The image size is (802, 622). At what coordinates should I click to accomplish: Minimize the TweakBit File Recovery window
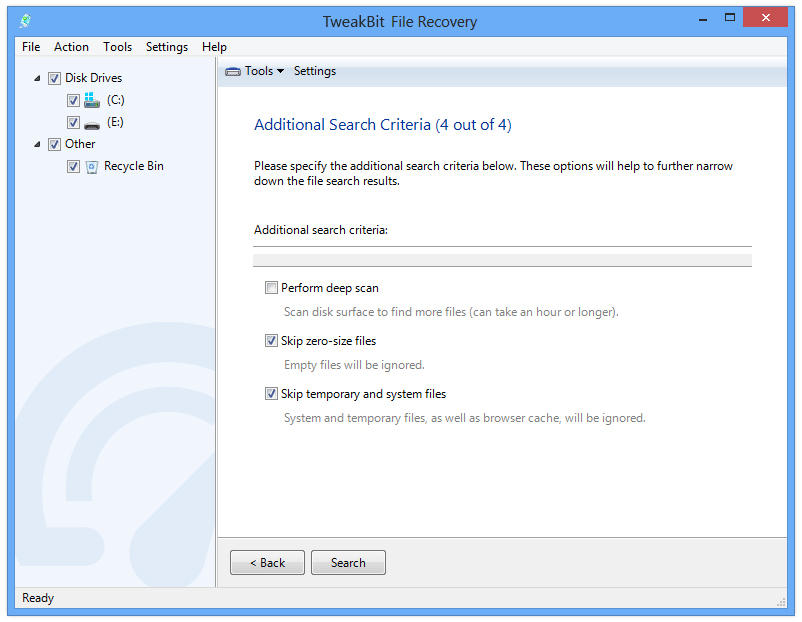[x=703, y=19]
